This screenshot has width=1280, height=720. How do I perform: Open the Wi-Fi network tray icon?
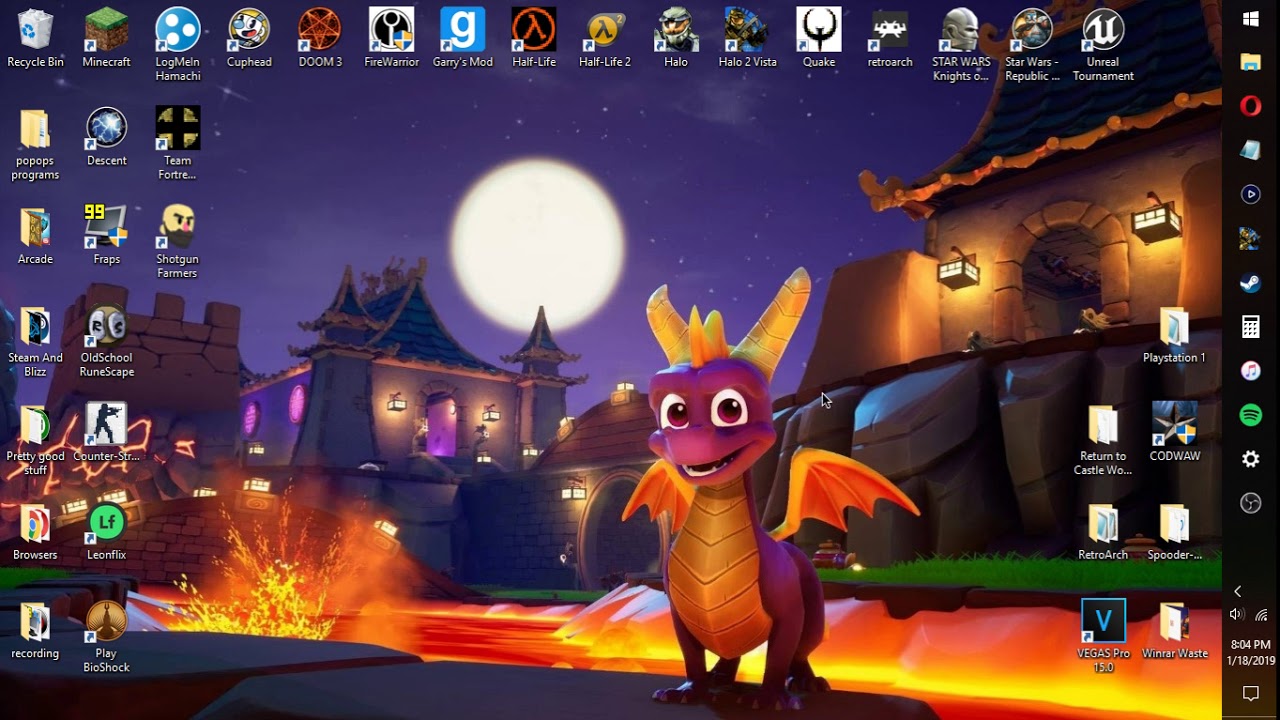click(x=1262, y=615)
